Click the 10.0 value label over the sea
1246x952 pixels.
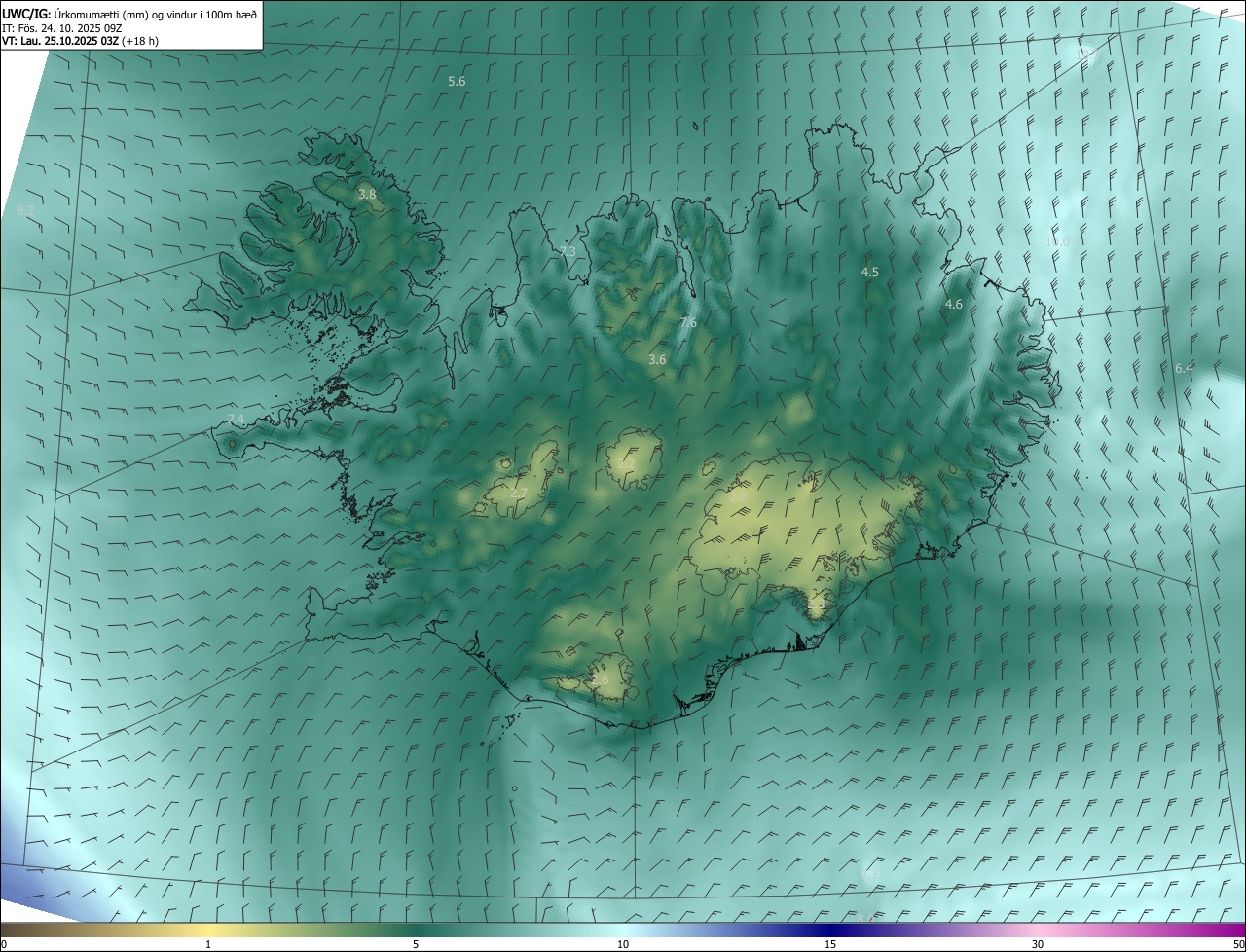coord(1057,241)
